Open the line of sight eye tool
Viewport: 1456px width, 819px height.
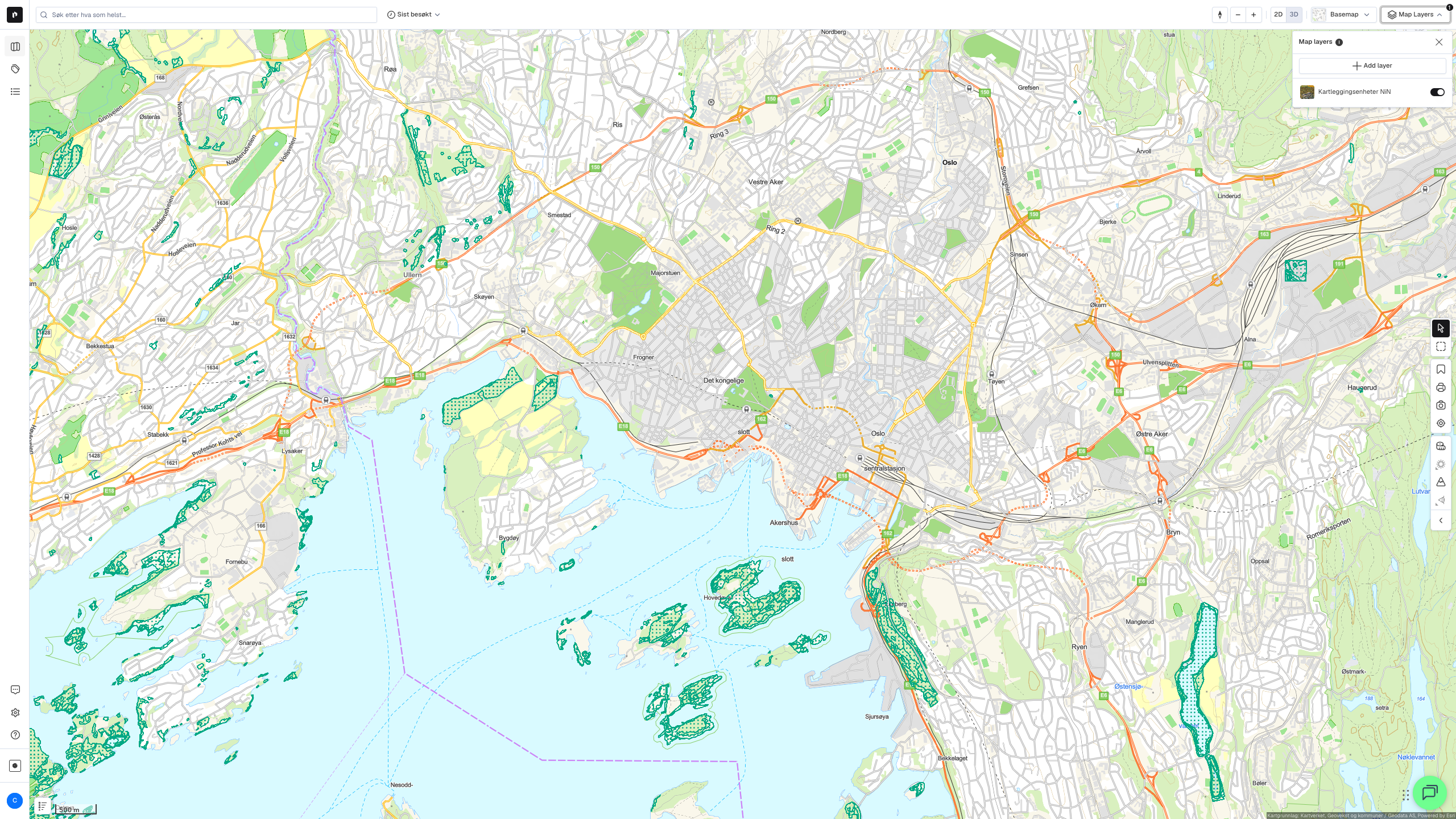[x=1441, y=500]
